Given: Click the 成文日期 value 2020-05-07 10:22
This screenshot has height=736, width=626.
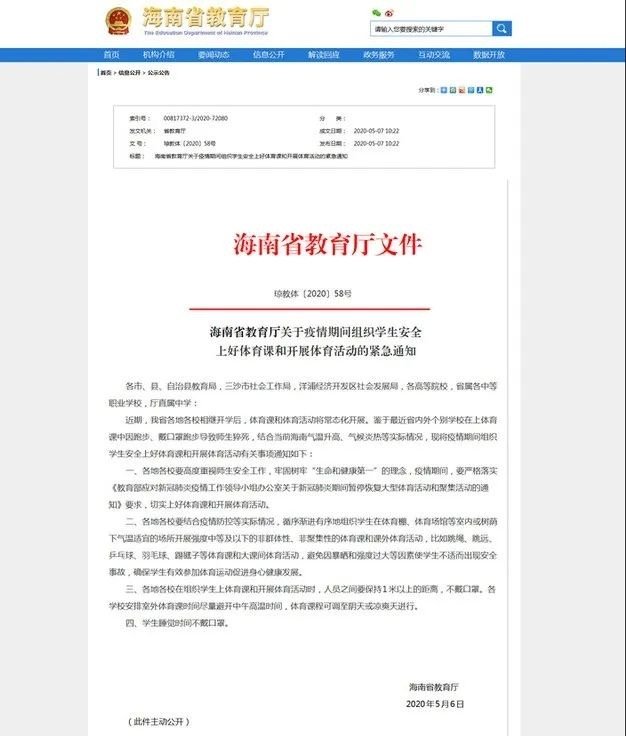Looking at the screenshot, I should click(x=376, y=131).
